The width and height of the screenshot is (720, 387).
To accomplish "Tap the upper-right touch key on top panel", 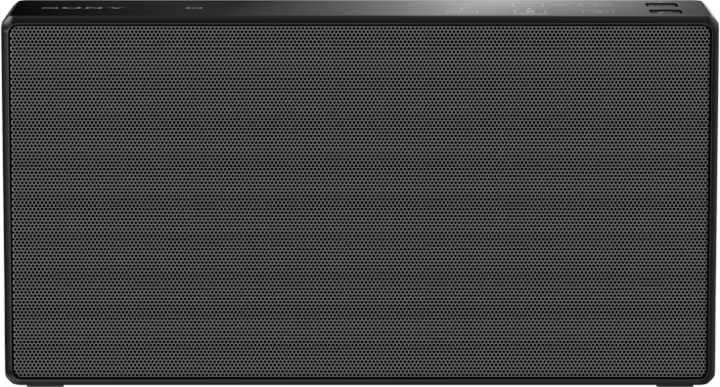I will pos(595,5).
